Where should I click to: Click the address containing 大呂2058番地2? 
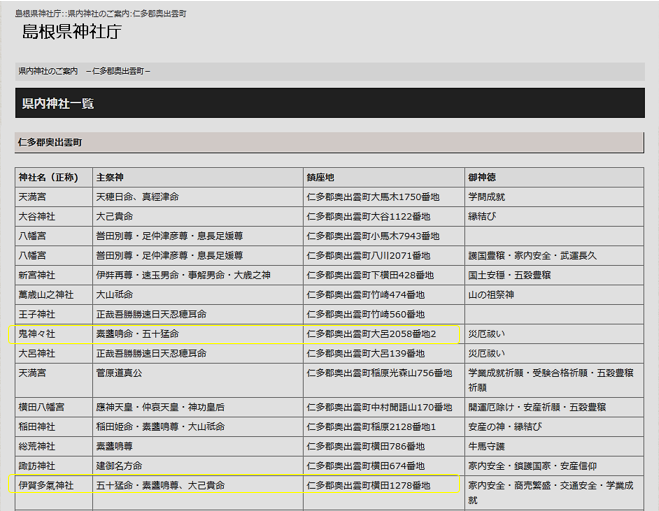point(372,334)
